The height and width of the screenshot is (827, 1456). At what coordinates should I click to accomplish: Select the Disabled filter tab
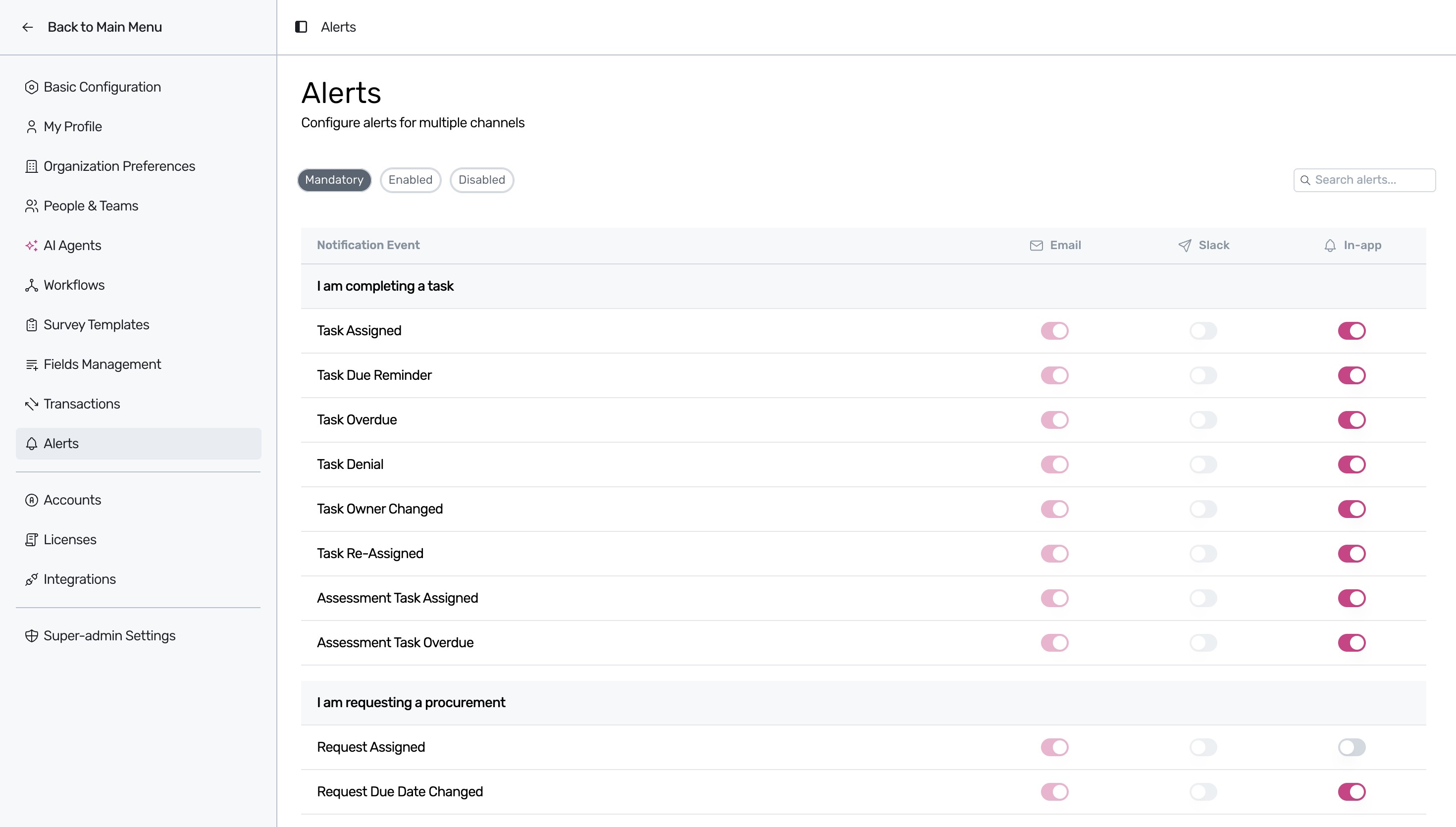click(x=481, y=180)
